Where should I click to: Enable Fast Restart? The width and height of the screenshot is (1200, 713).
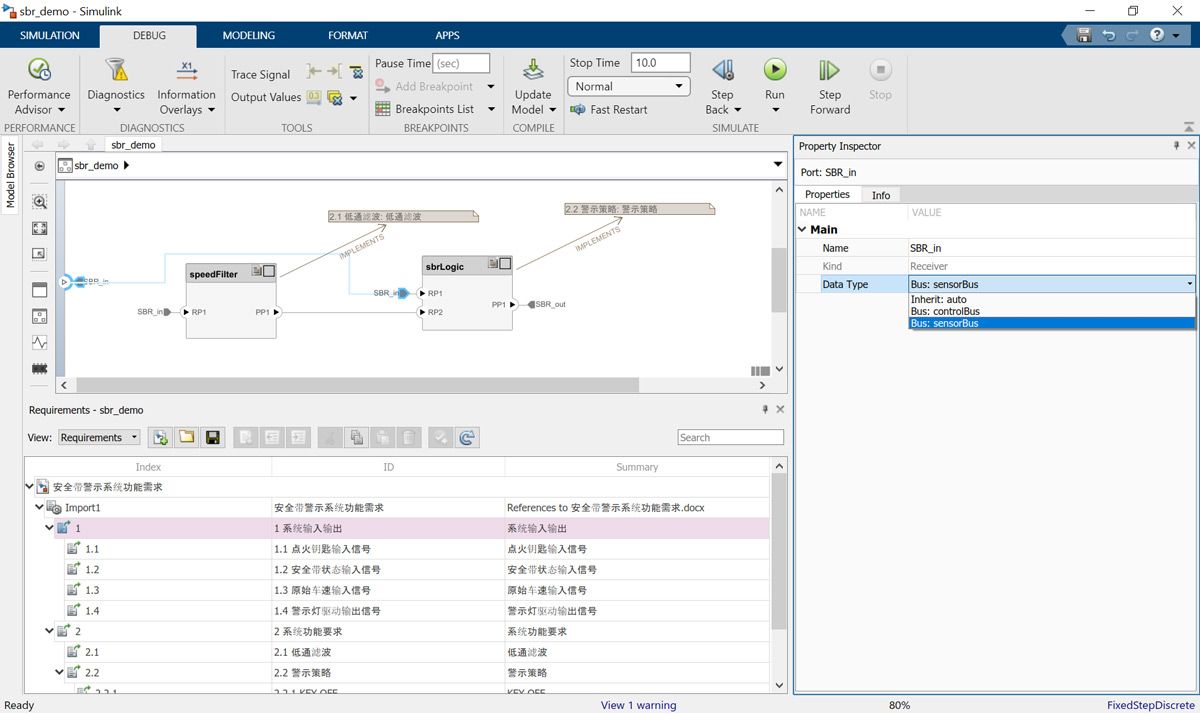click(x=609, y=110)
